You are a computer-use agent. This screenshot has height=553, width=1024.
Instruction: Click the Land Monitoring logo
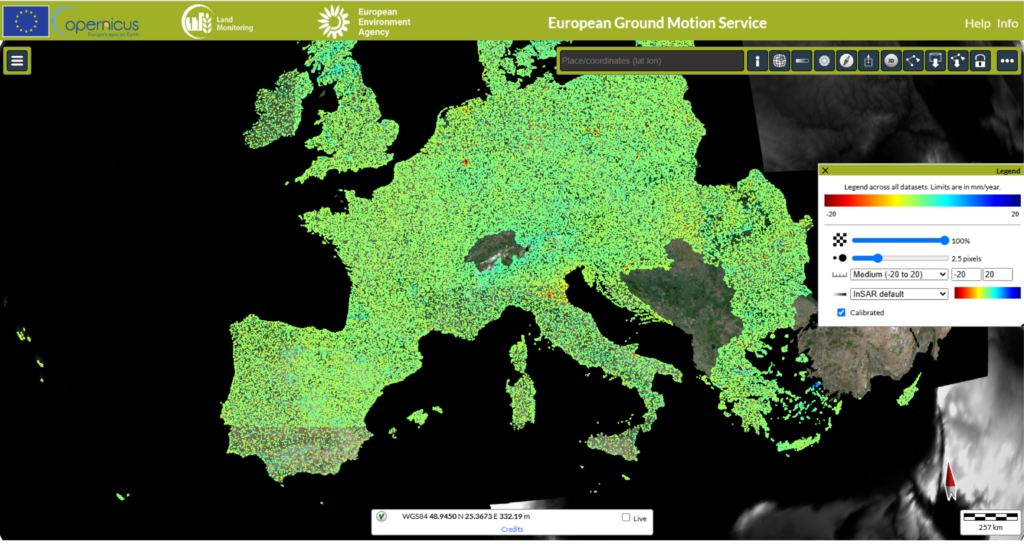(217, 22)
